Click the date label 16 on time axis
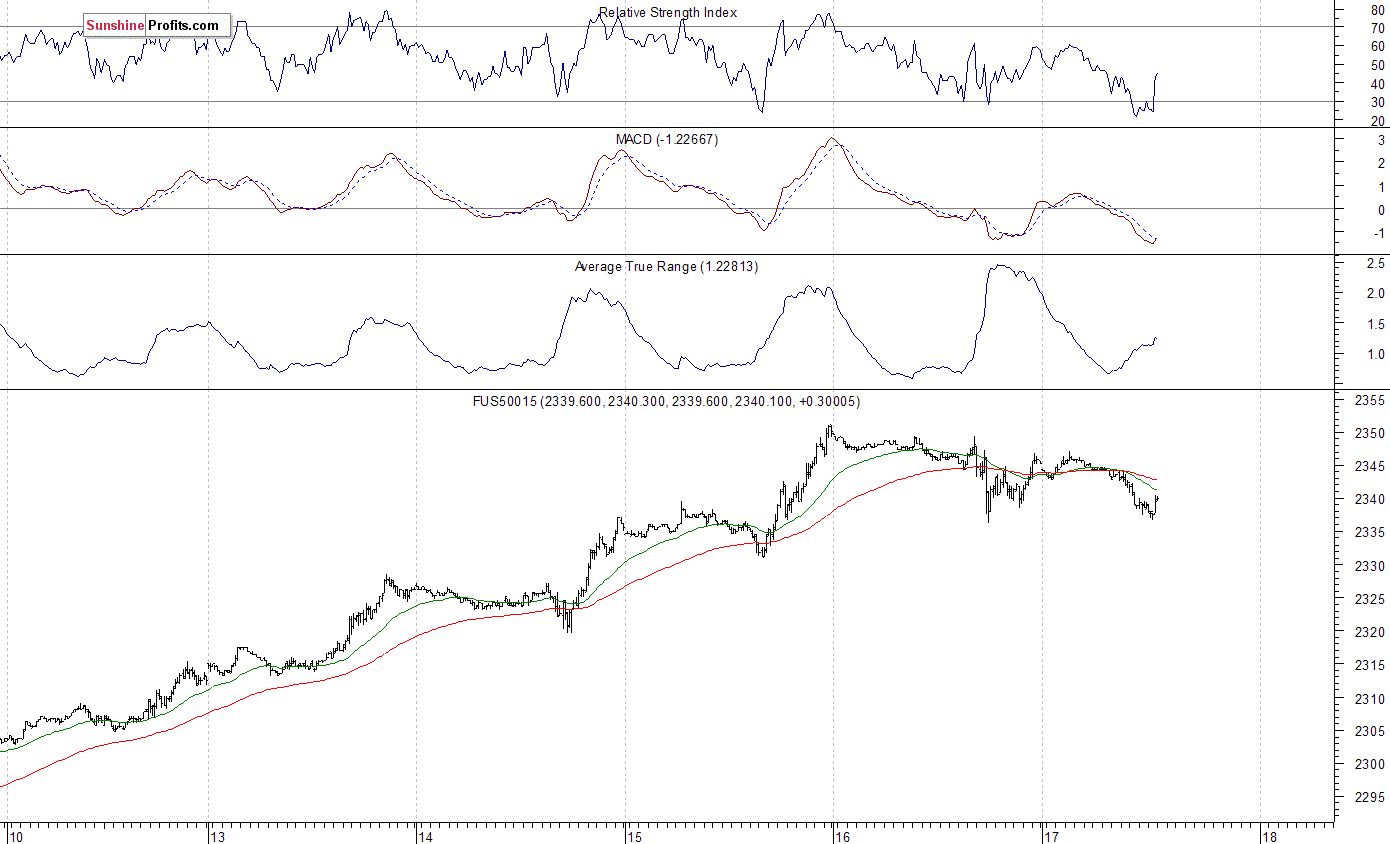The image size is (1390, 844). (842, 835)
